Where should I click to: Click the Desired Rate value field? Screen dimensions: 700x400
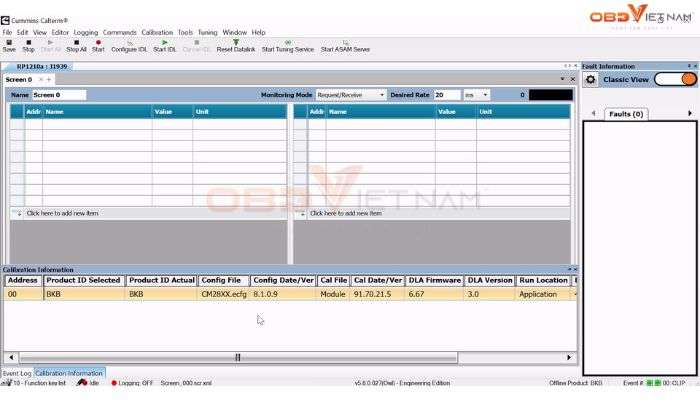447,95
